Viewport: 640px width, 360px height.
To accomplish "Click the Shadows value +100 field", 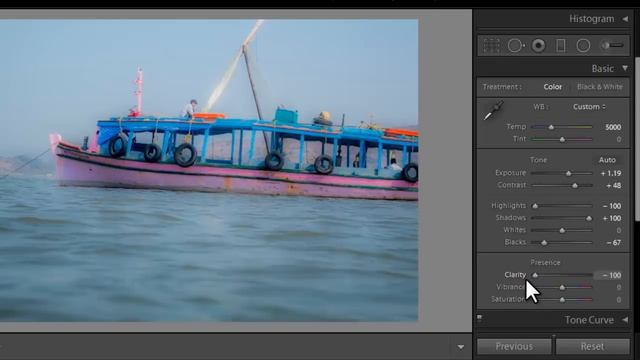I will click(612, 218).
